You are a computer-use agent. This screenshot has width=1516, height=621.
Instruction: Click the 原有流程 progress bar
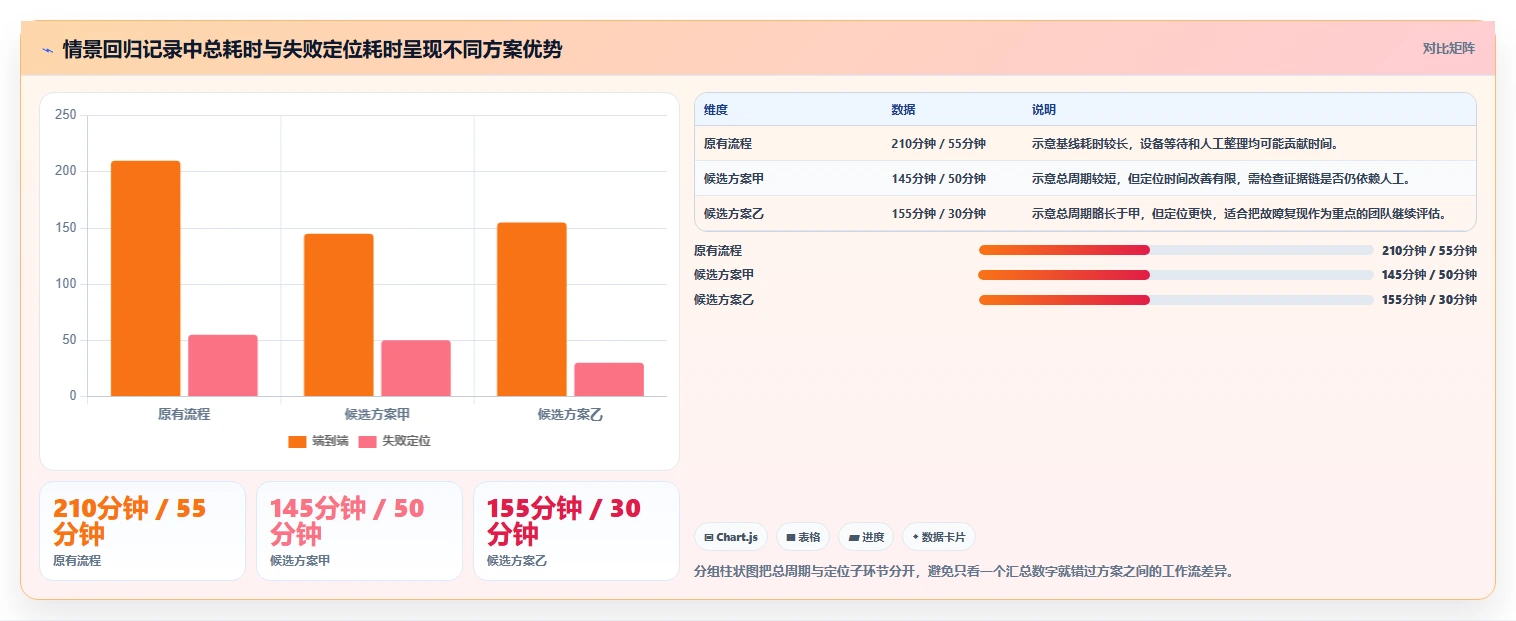pos(1176,250)
